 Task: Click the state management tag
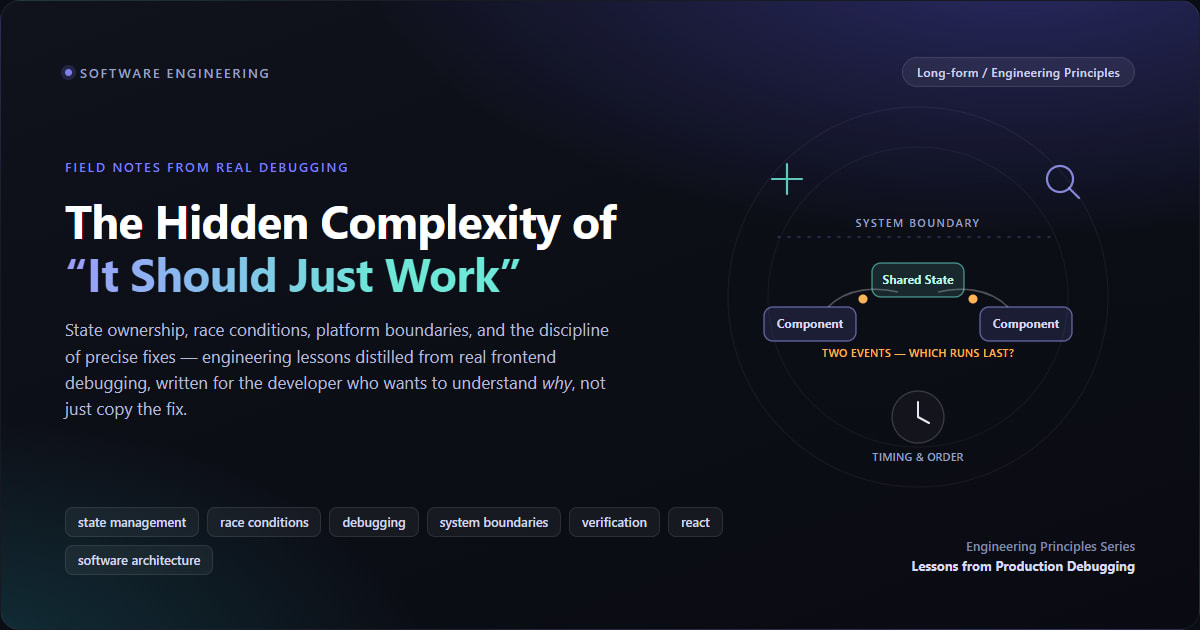pos(132,522)
